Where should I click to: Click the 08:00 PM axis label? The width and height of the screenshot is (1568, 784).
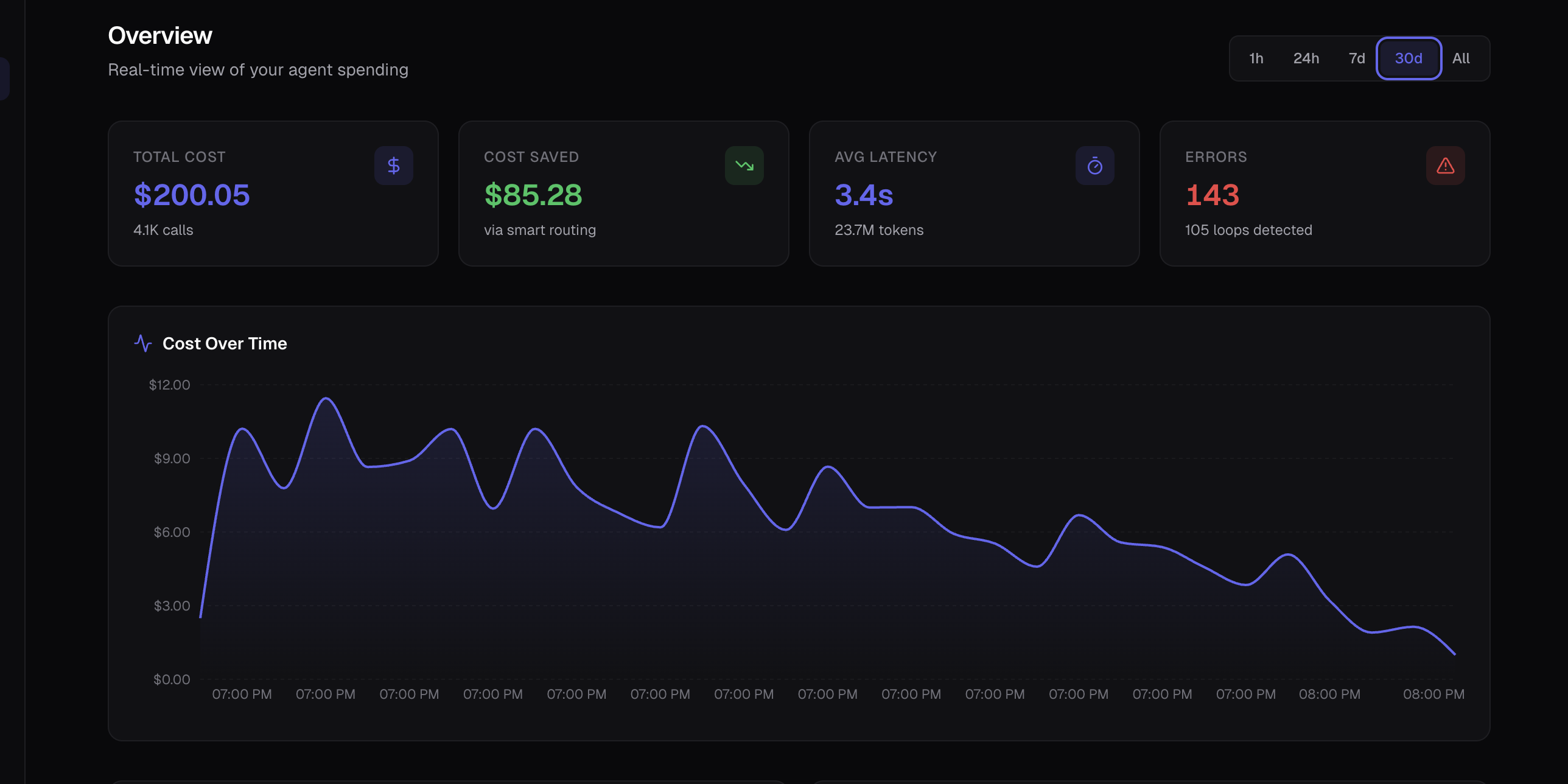(x=1330, y=693)
